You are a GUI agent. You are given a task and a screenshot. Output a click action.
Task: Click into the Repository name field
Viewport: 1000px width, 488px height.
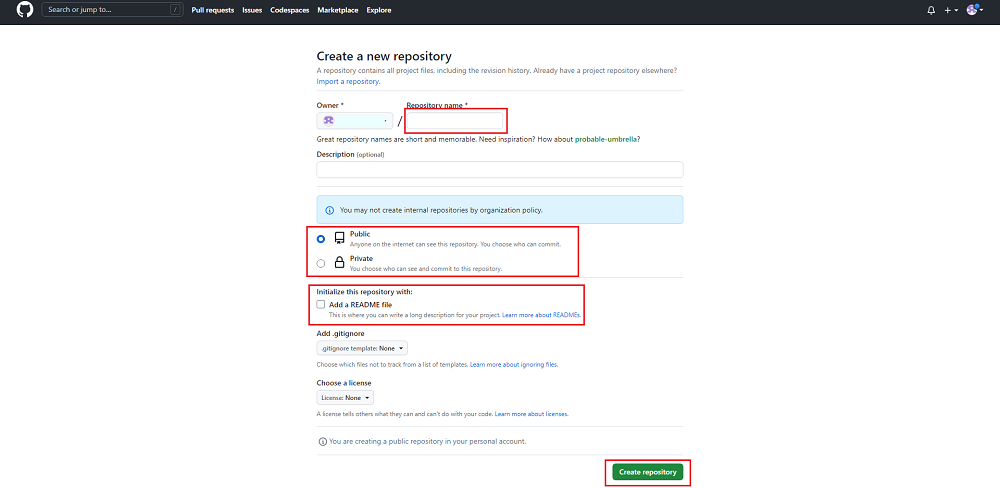click(x=455, y=121)
